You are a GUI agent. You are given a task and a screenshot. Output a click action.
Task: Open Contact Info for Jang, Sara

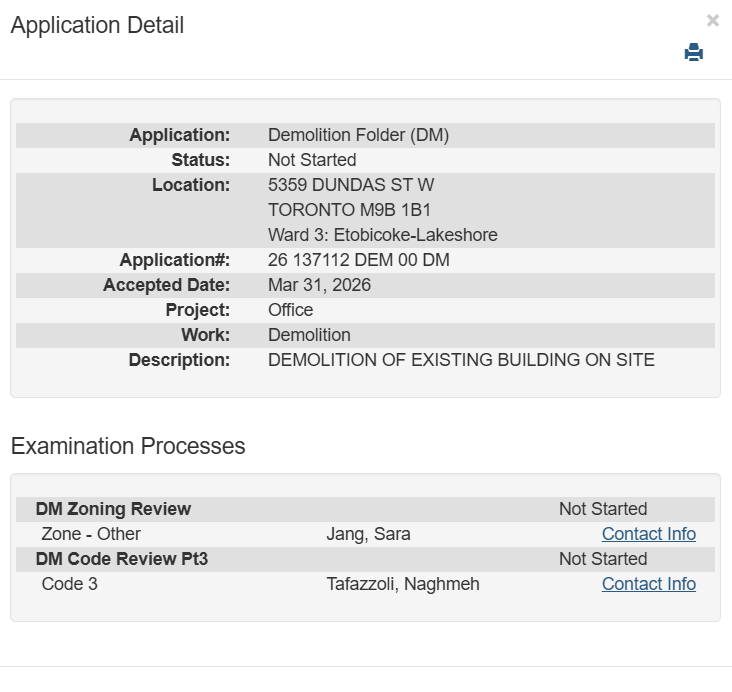coord(648,534)
